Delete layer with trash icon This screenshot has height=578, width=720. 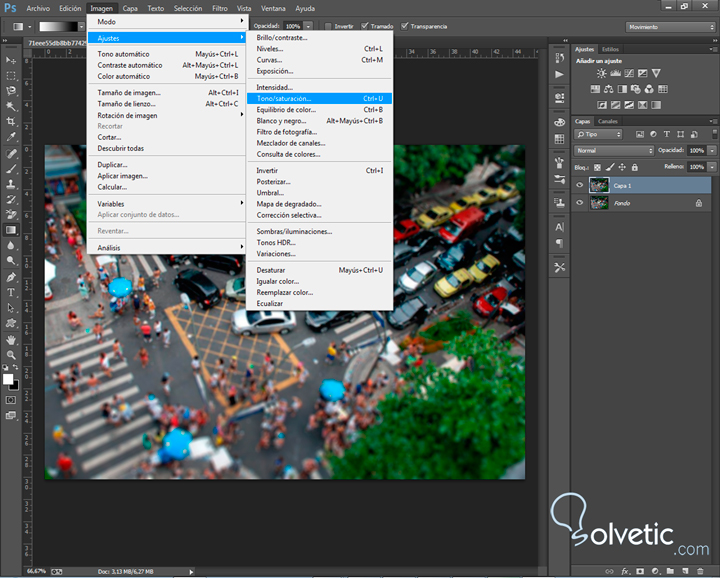coord(700,571)
